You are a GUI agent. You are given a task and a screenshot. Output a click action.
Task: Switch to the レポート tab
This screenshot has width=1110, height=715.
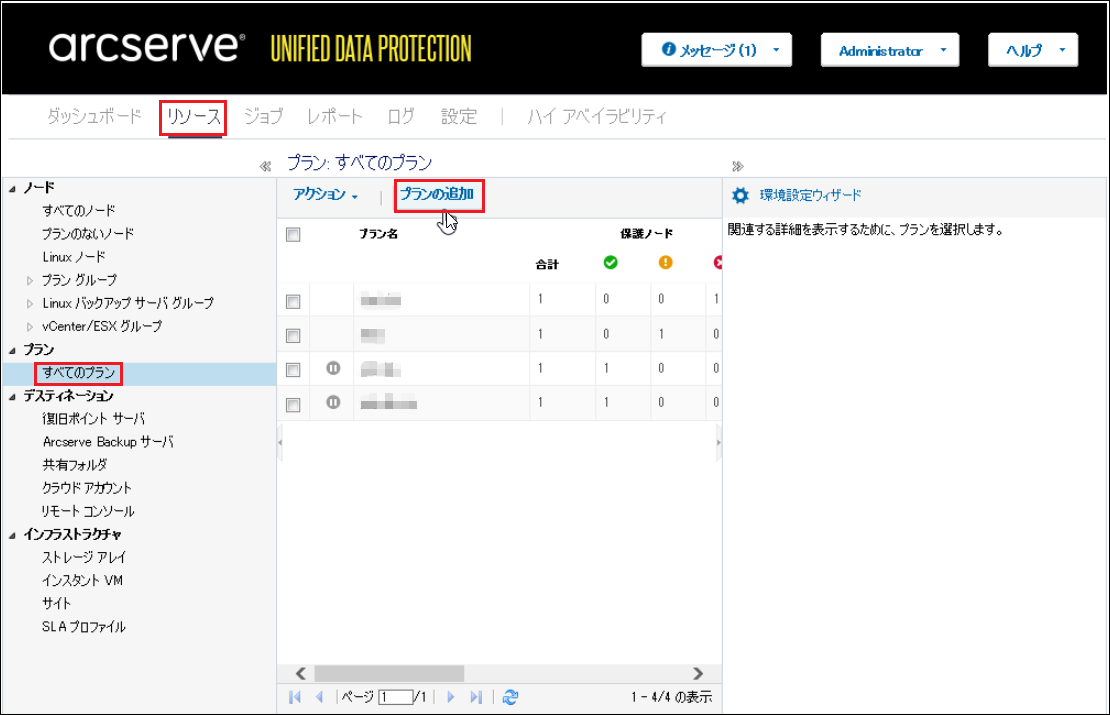click(x=334, y=117)
